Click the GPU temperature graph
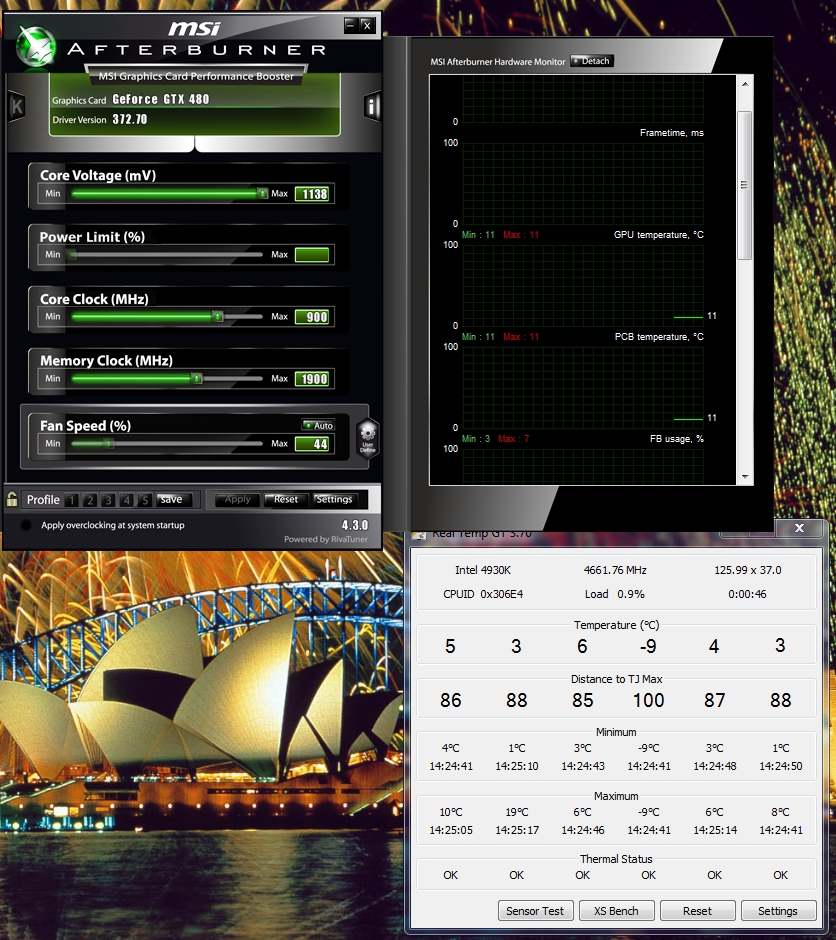 tap(583, 285)
